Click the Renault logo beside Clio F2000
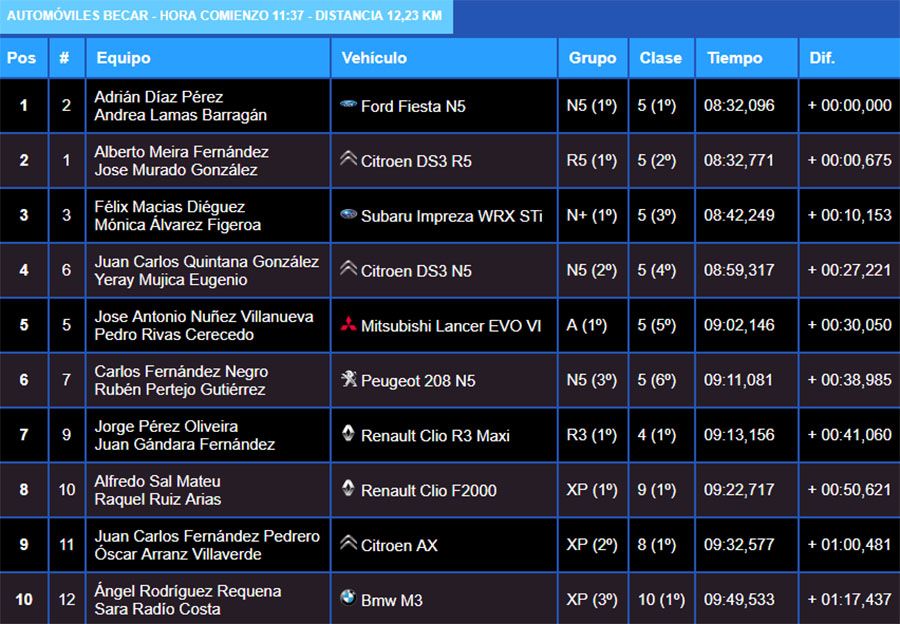This screenshot has height=624, width=900. [x=348, y=488]
